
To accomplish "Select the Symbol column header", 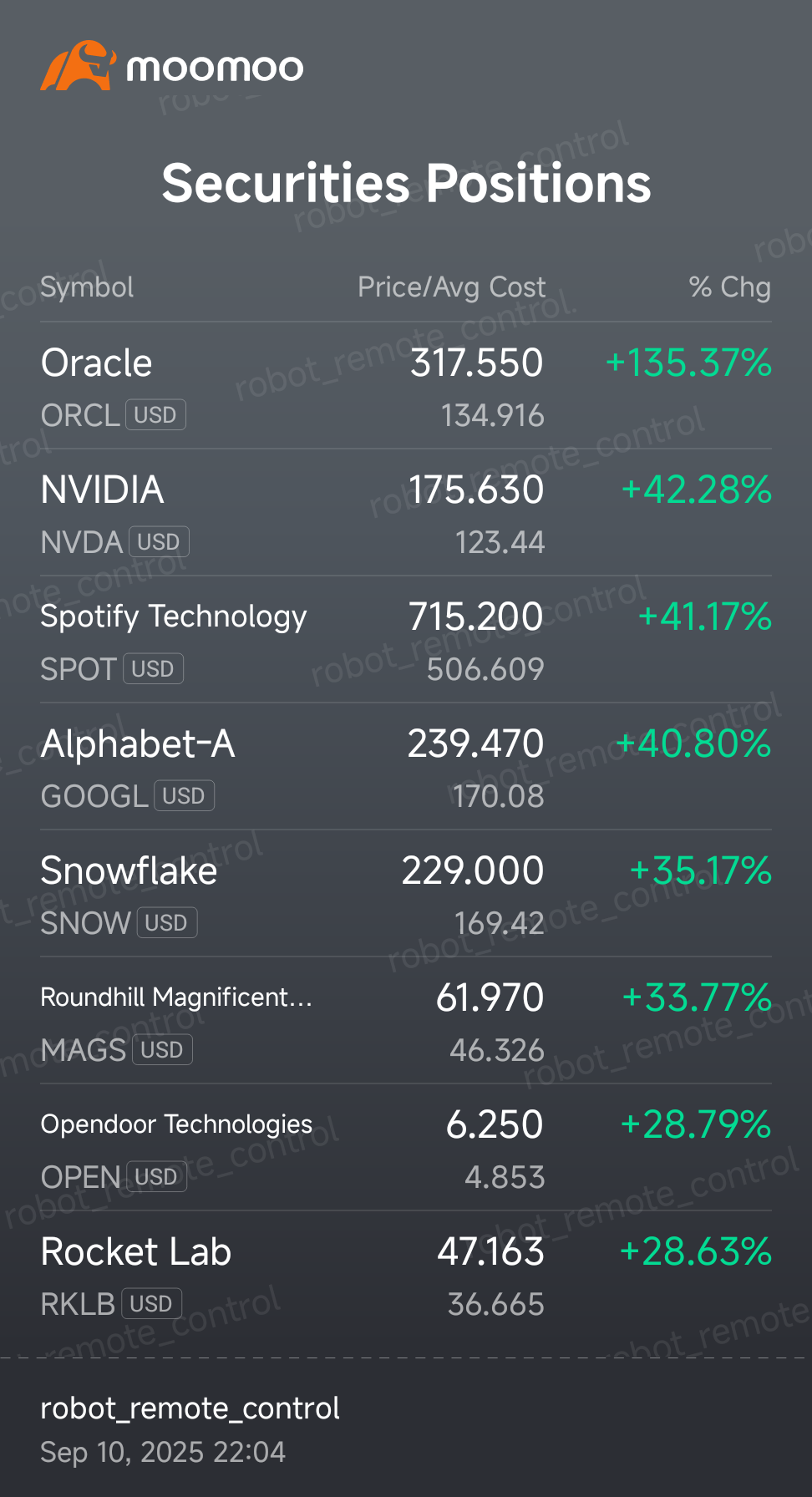I will click(87, 287).
